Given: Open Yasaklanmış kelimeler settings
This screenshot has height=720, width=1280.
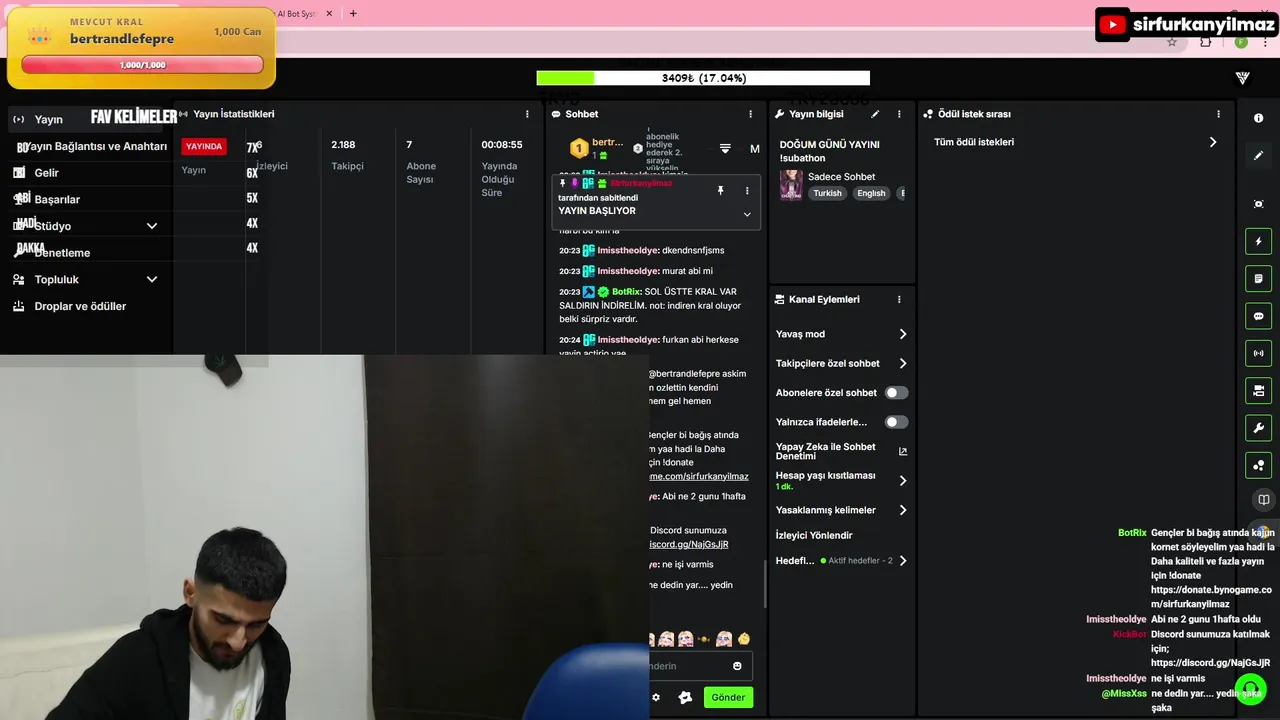Looking at the screenshot, I should click(841, 510).
